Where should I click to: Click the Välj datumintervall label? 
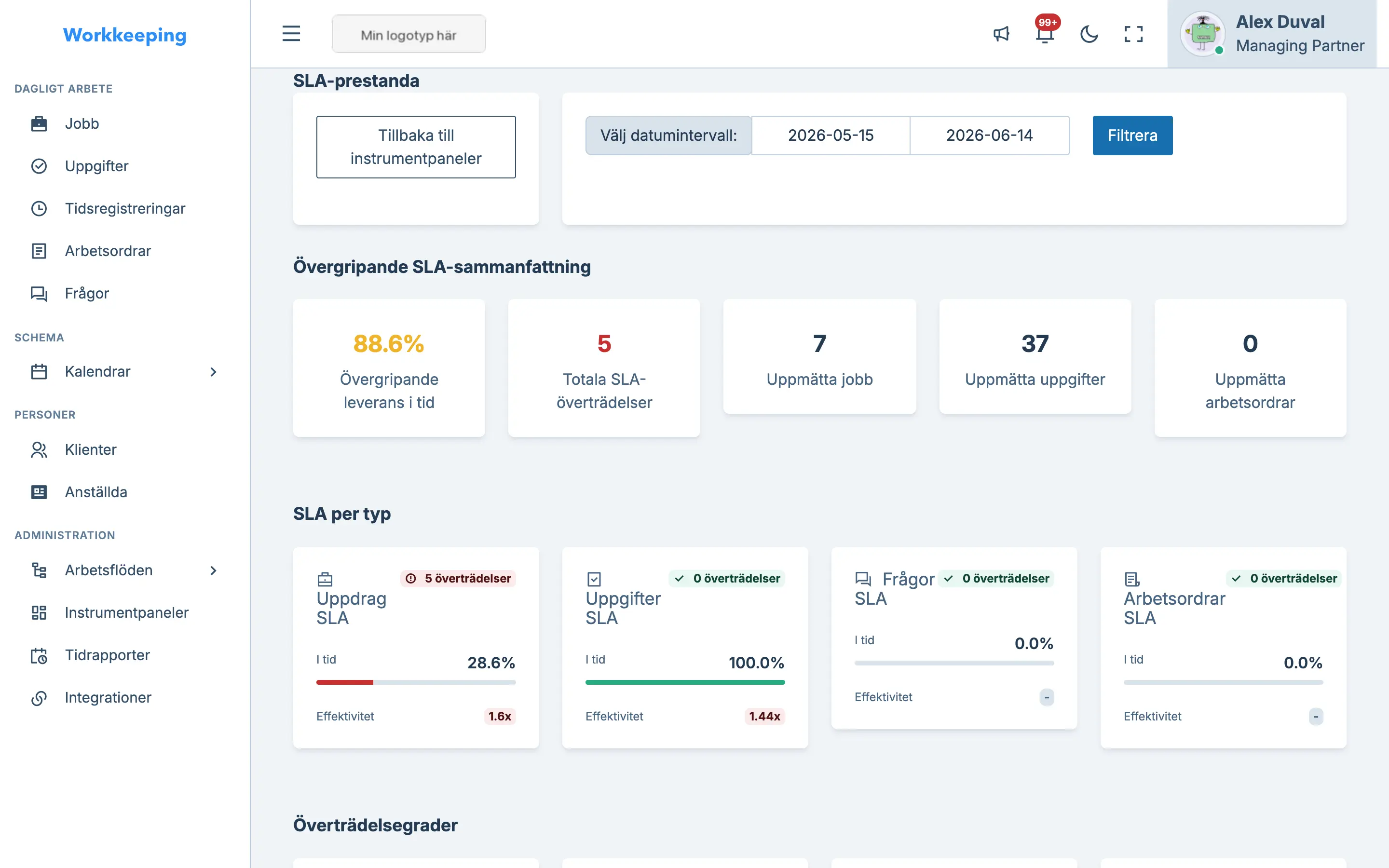pyautogui.click(x=668, y=136)
